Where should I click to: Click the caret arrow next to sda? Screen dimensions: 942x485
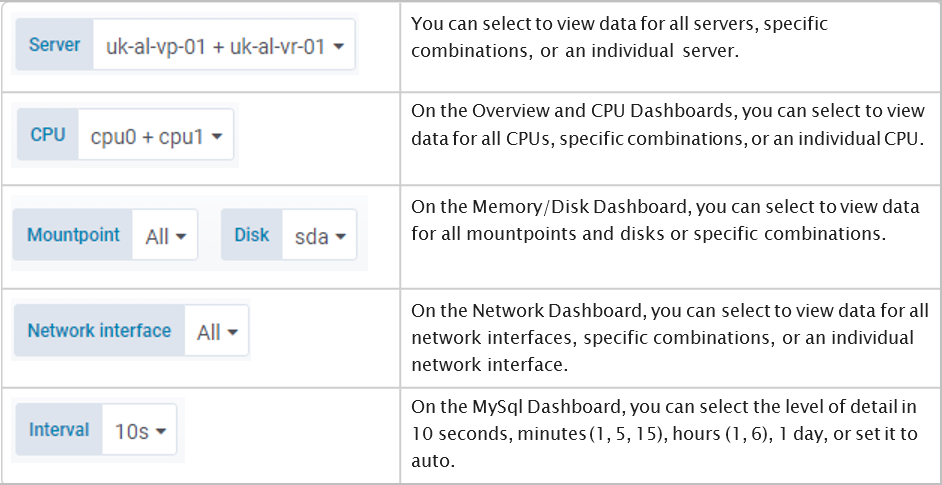(x=340, y=238)
